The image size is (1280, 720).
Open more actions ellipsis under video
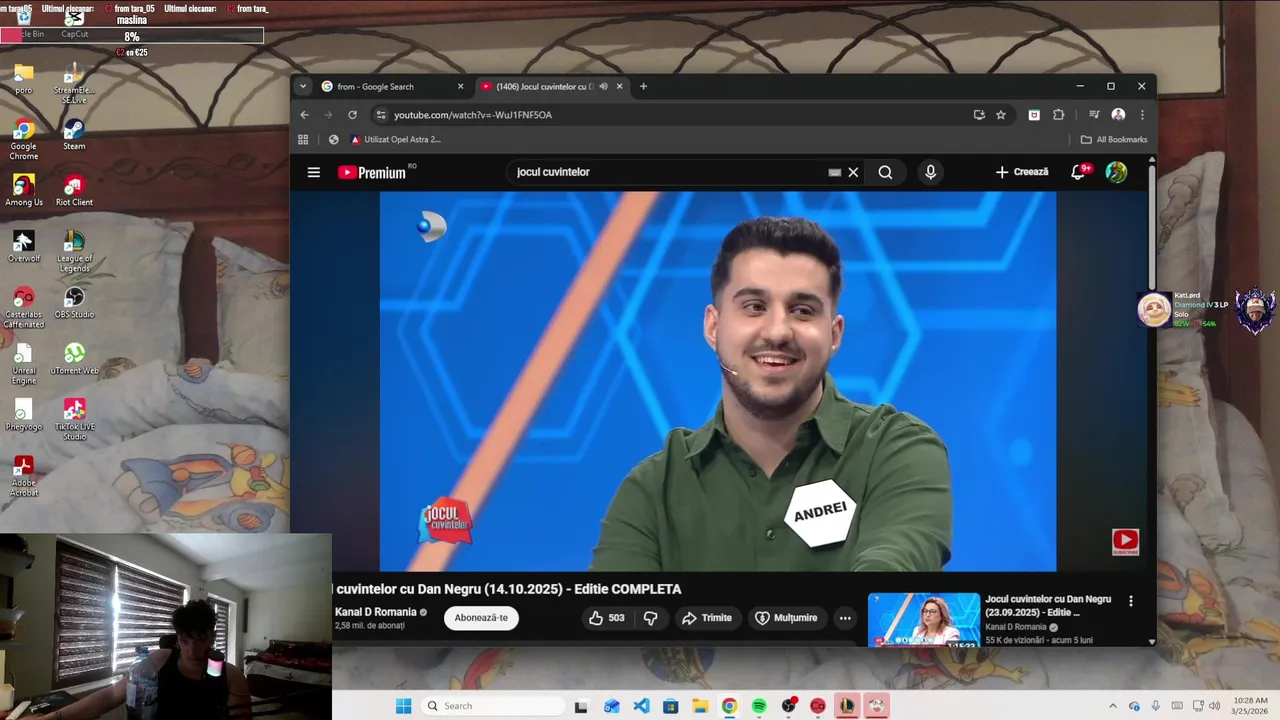tap(845, 618)
